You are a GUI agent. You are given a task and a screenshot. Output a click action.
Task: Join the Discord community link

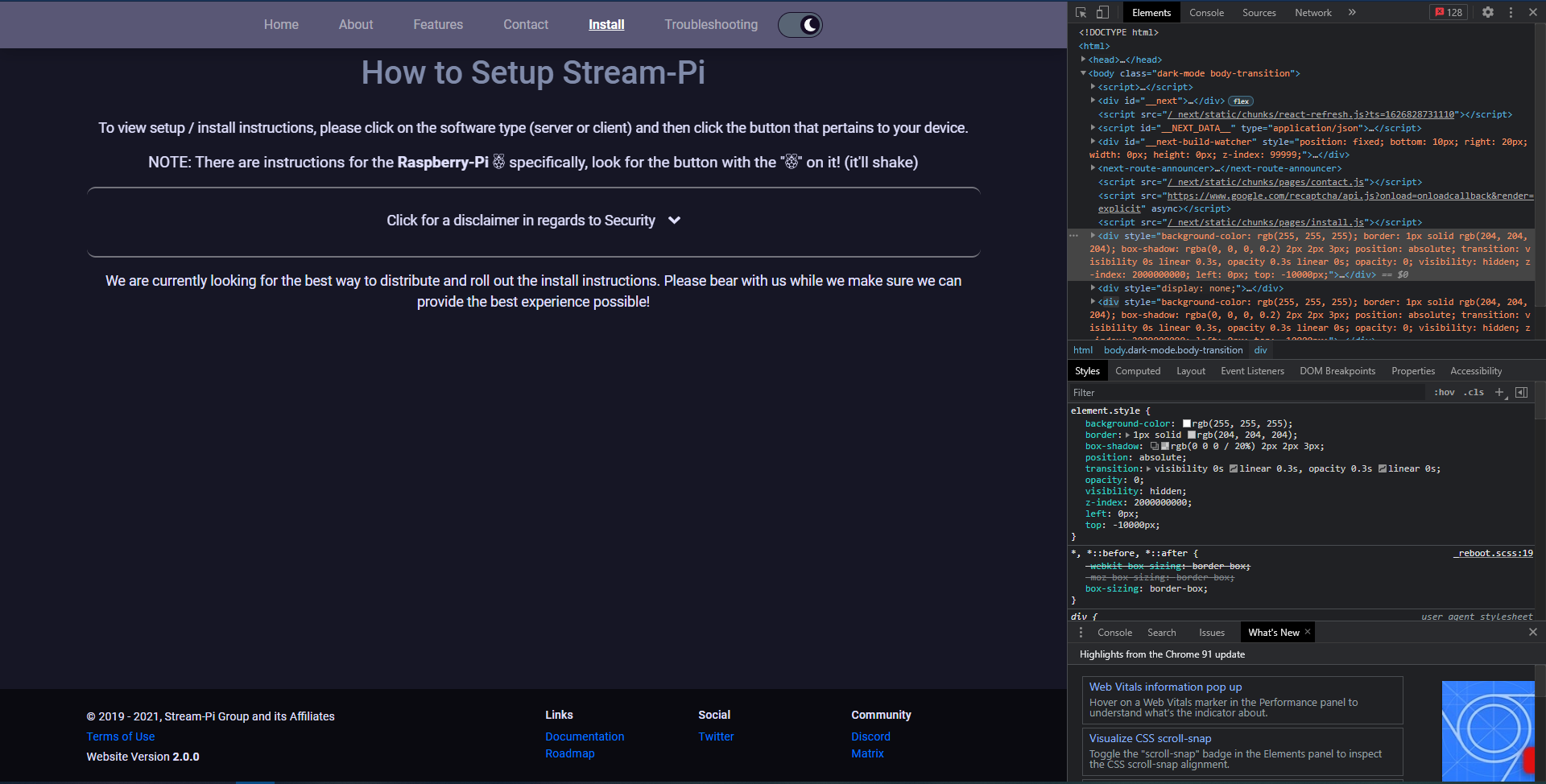pyautogui.click(x=870, y=737)
